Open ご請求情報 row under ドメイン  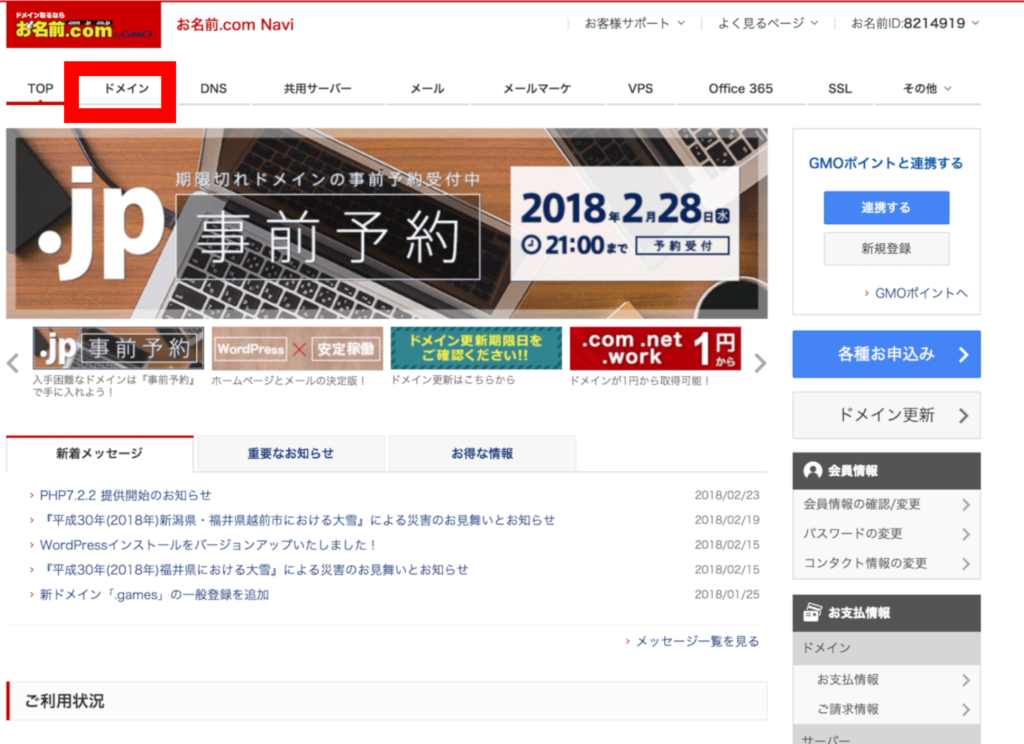886,709
